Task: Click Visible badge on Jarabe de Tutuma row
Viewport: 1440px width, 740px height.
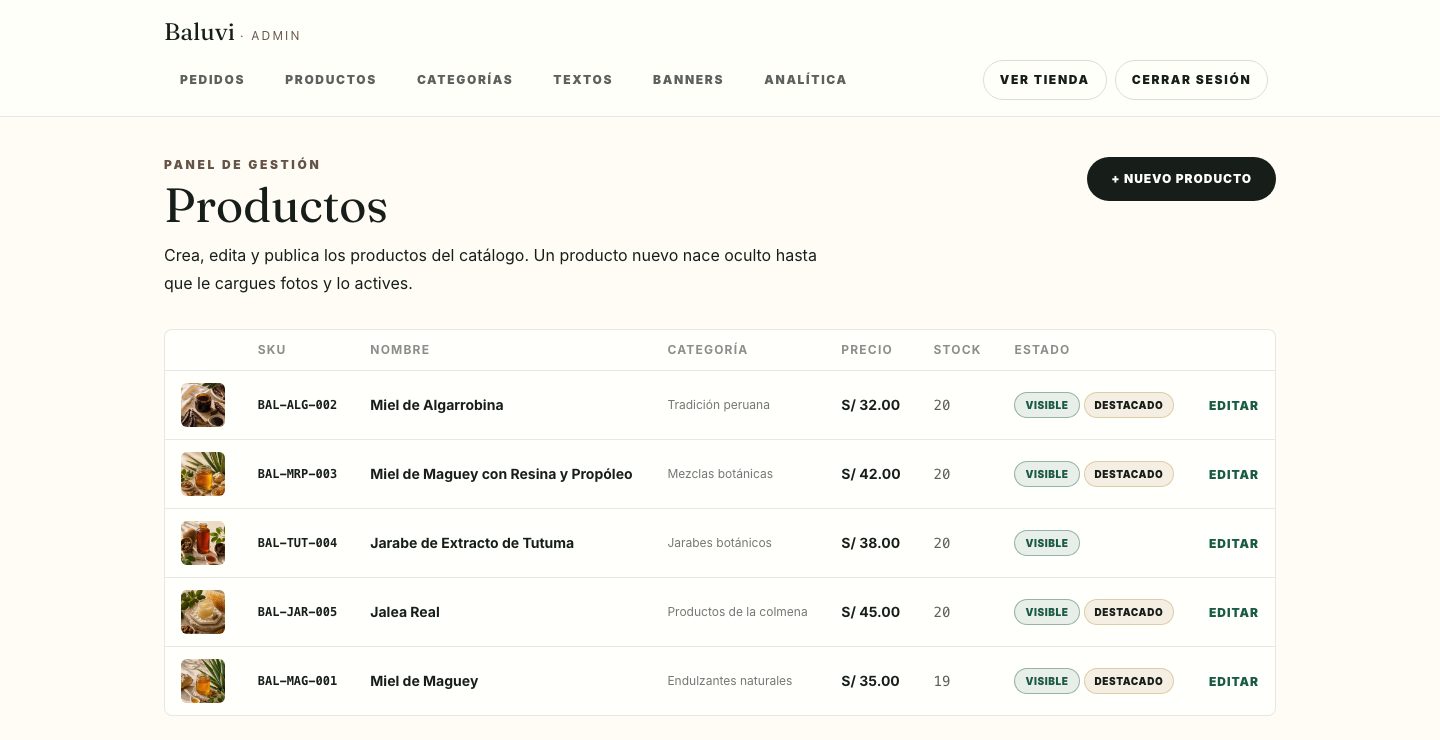Action: pos(1047,543)
